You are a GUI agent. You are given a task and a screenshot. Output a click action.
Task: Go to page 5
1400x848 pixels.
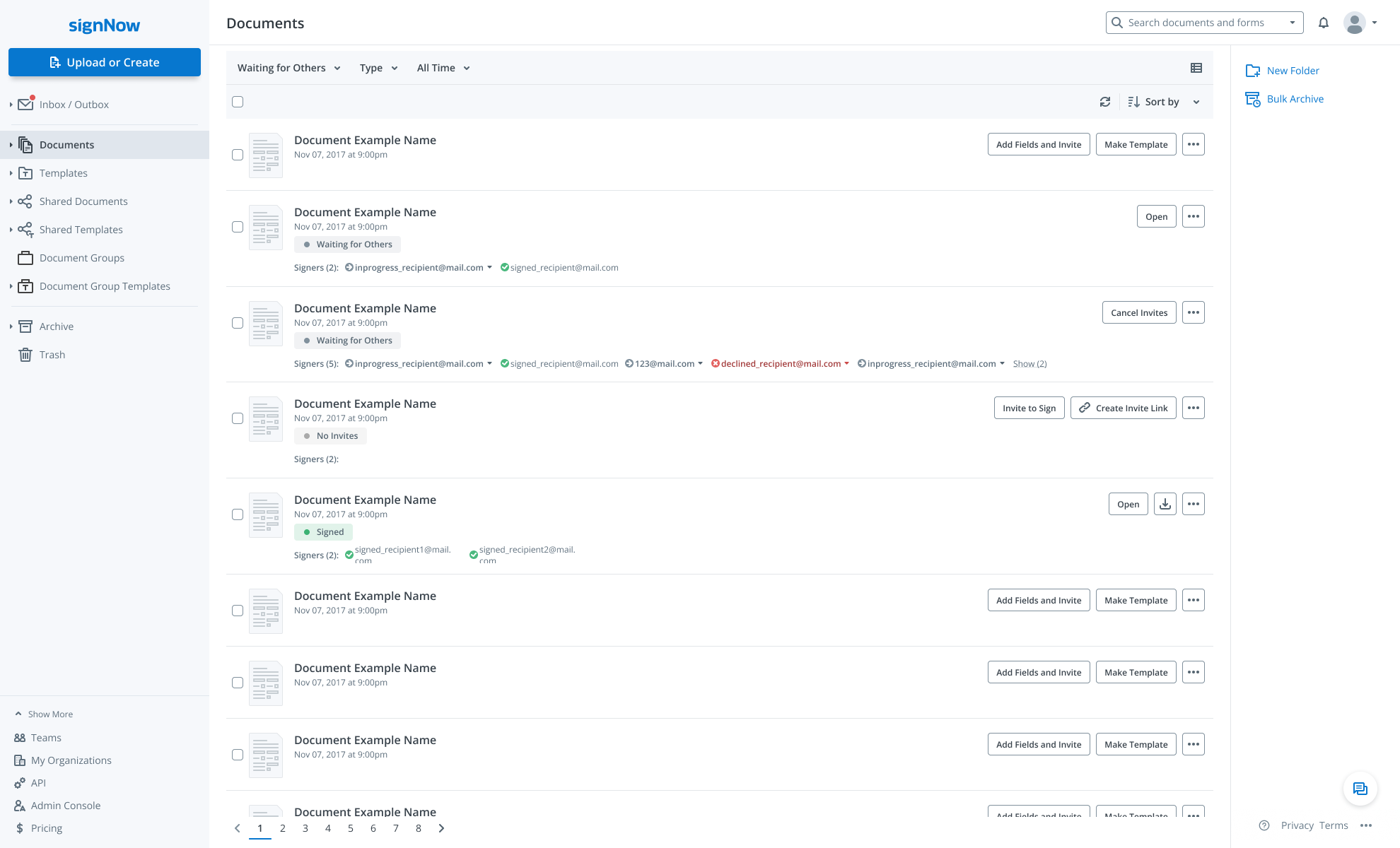(351, 828)
